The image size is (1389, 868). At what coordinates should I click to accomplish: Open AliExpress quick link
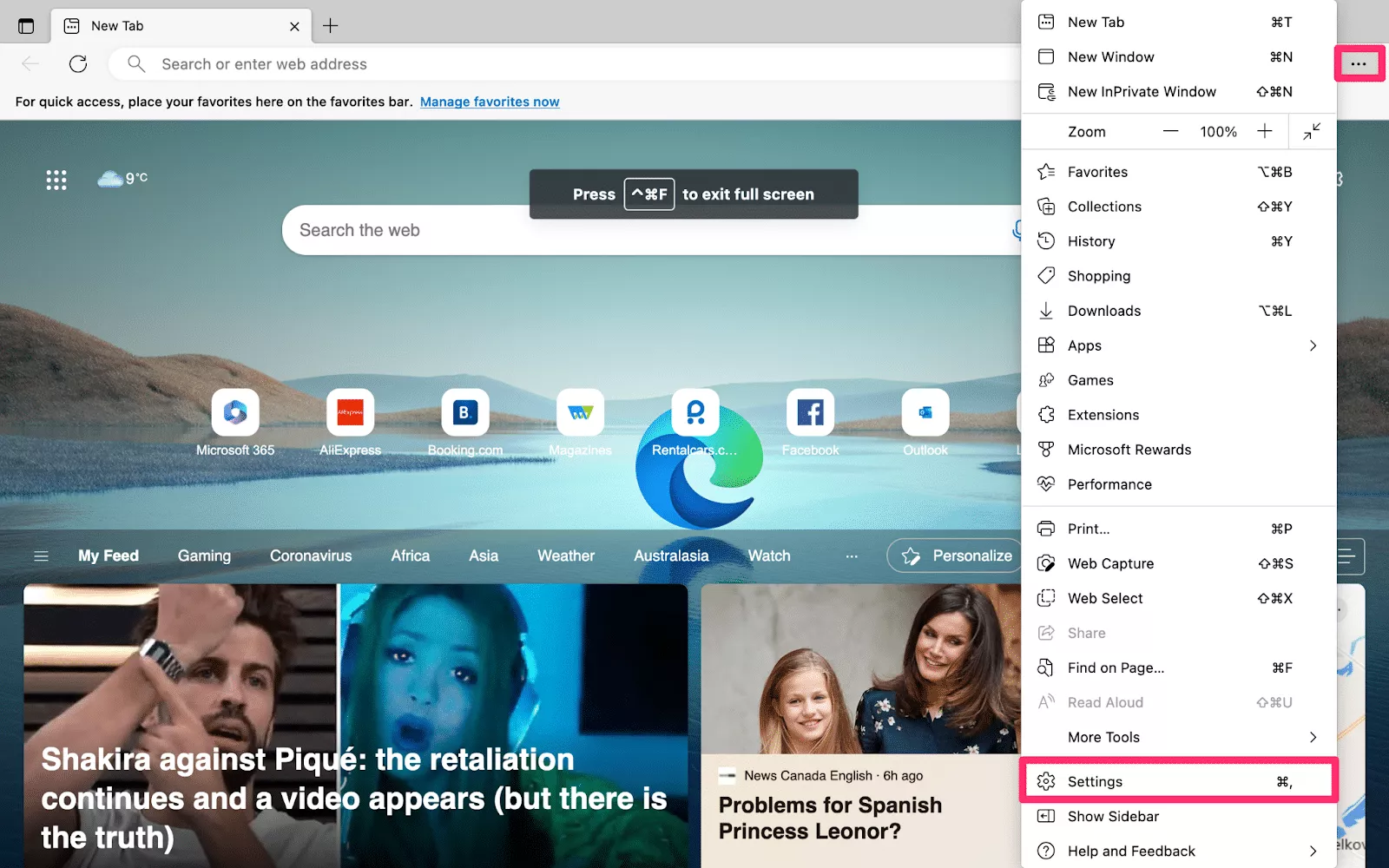351,423
